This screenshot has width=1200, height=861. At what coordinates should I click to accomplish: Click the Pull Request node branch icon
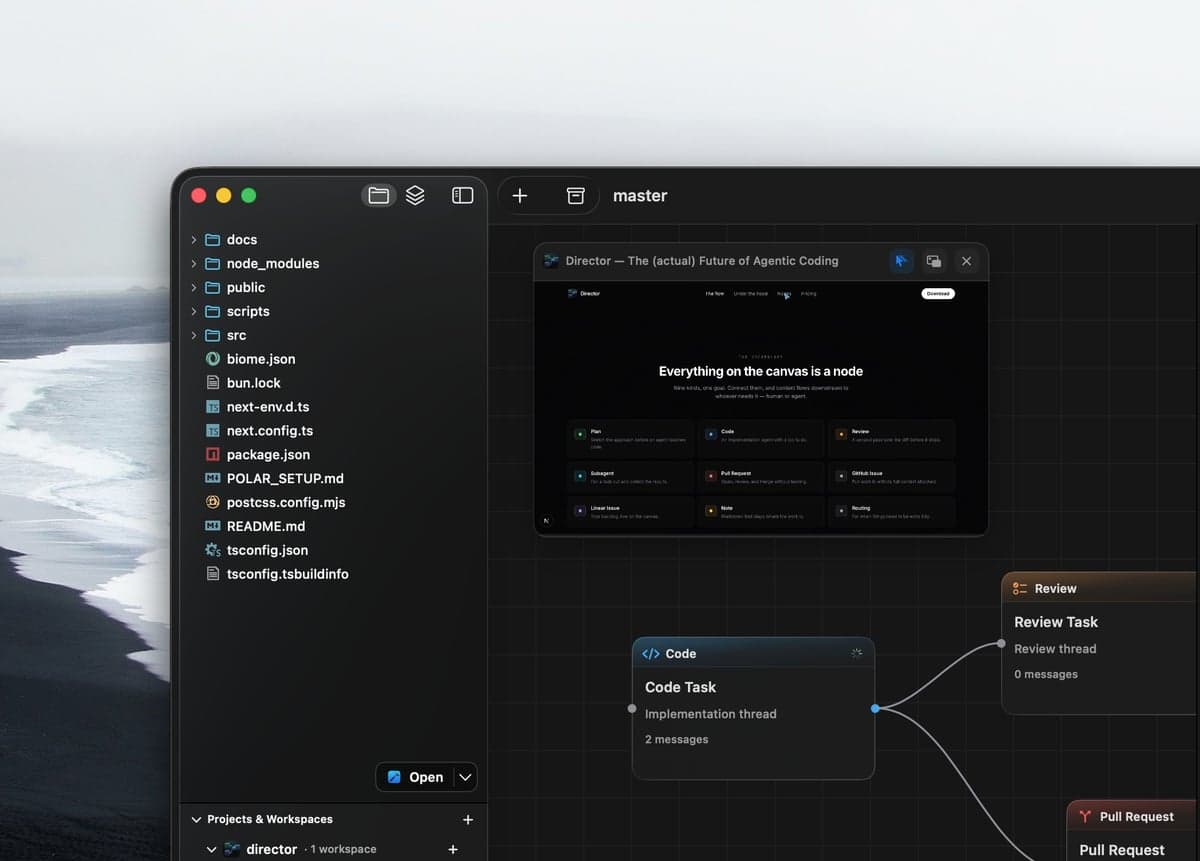point(1085,817)
